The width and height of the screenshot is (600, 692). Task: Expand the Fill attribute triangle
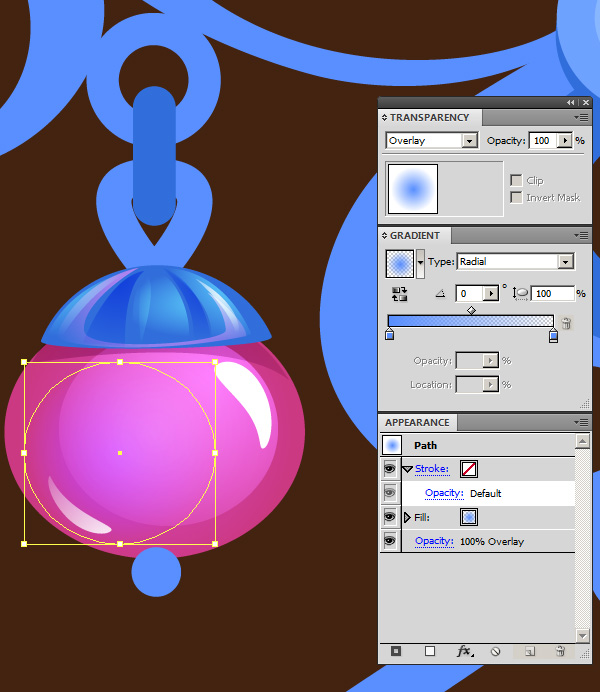pyautogui.click(x=407, y=517)
